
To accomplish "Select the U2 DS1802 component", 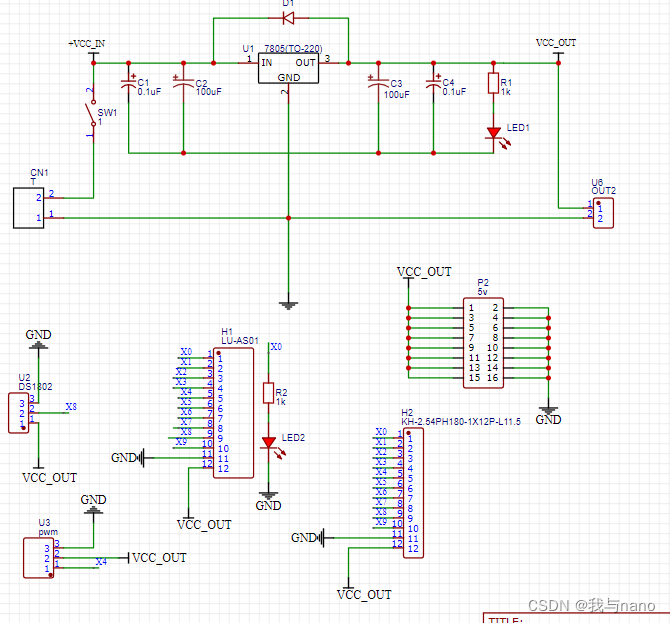I will click(18, 413).
